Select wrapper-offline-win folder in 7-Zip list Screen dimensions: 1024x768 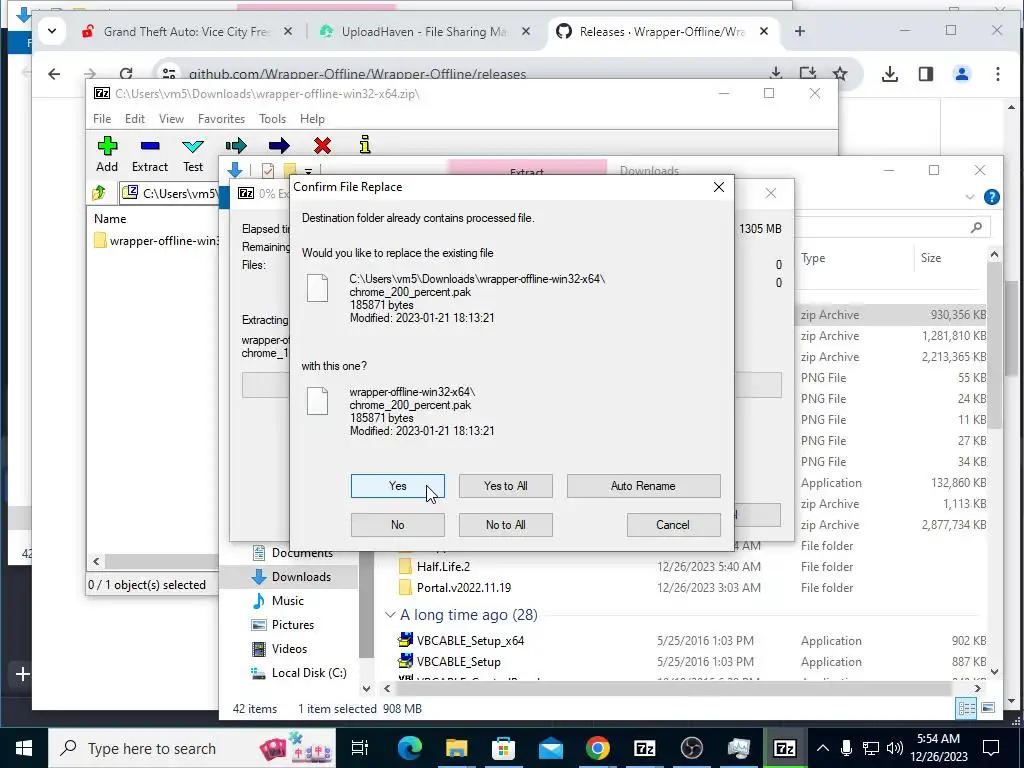tap(155, 241)
